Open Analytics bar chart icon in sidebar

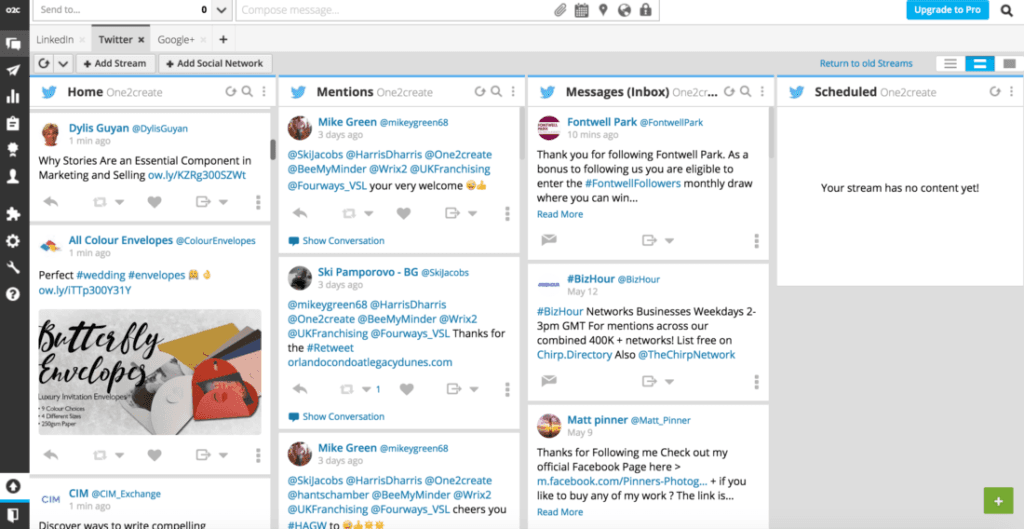coord(13,97)
